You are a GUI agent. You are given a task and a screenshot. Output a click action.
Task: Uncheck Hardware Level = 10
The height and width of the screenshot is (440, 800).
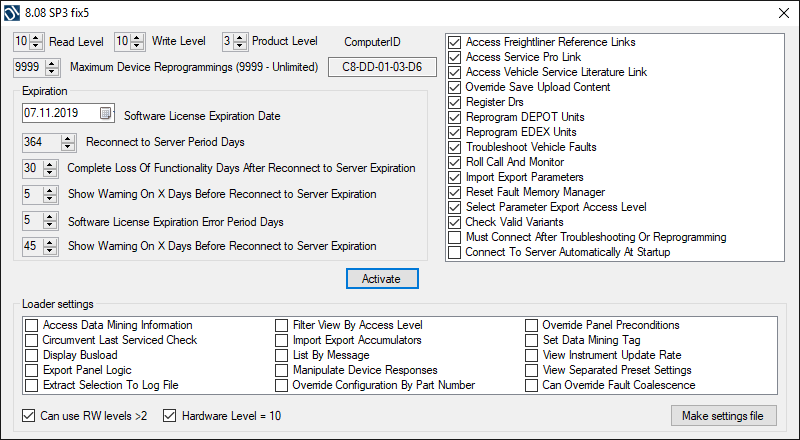(x=169, y=416)
